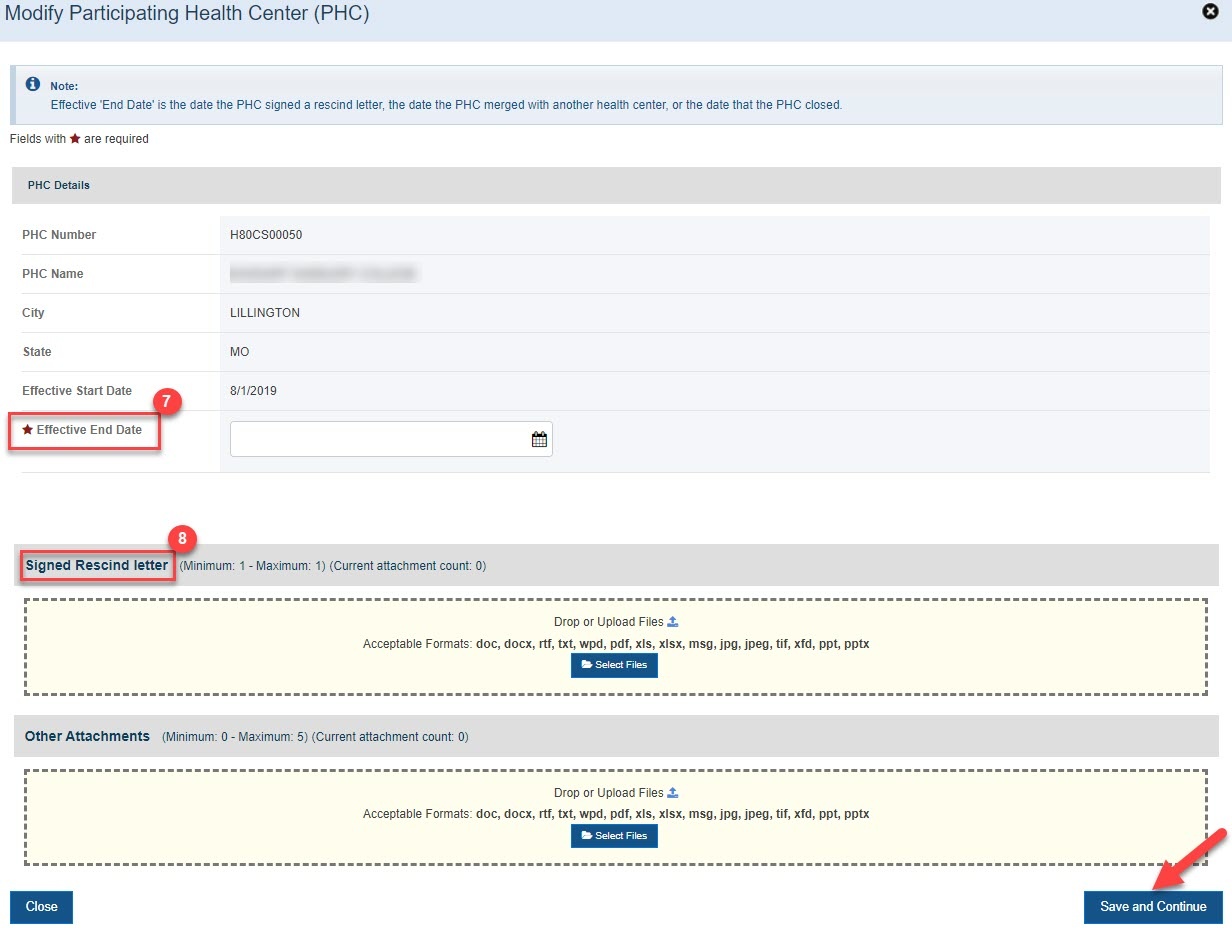Image resolution: width=1232 pixels, height=933 pixels.
Task: Click the Signed Rescind letter heading
Action: 97,565
